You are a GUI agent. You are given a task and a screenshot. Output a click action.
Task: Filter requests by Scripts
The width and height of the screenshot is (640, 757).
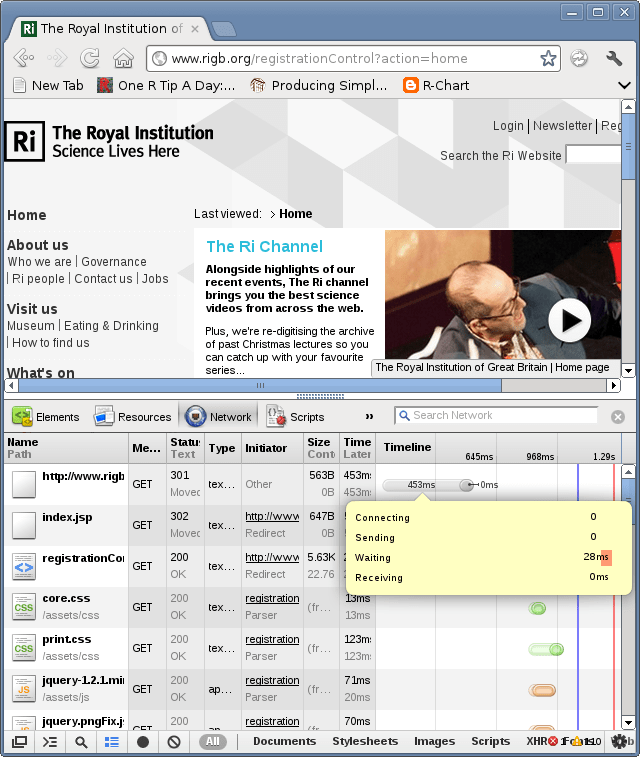490,741
